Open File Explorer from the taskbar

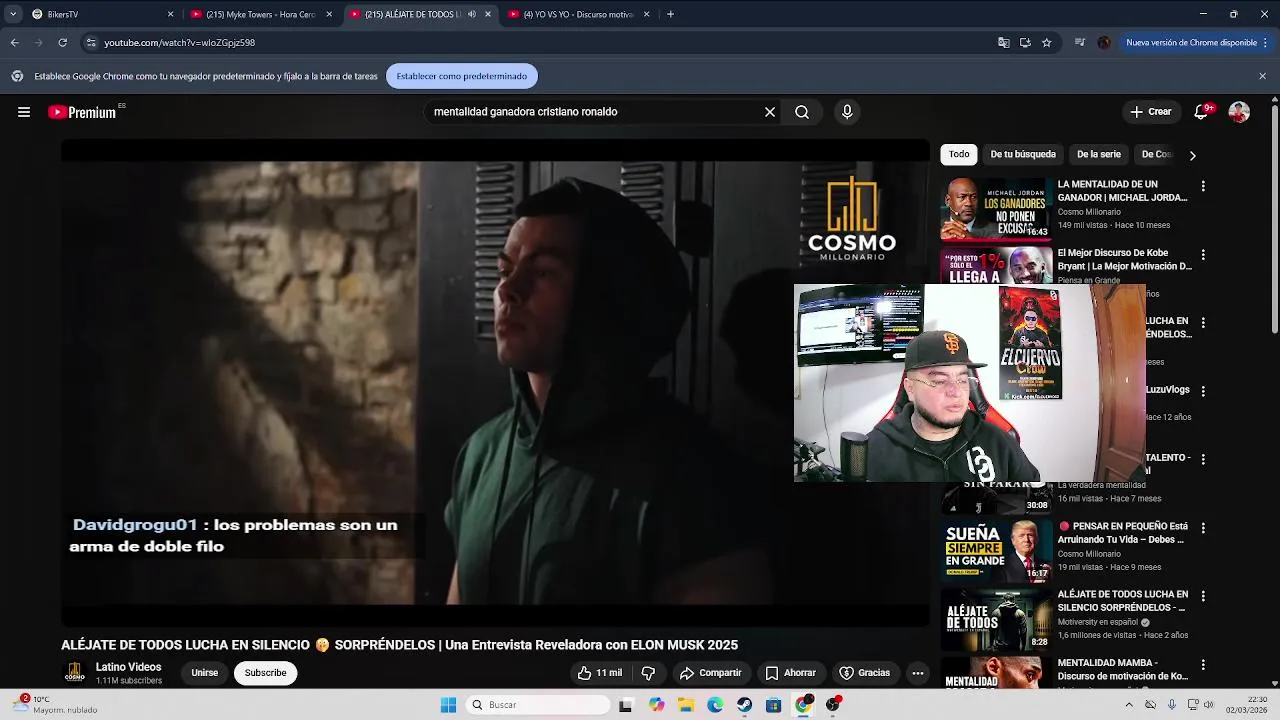coord(686,705)
